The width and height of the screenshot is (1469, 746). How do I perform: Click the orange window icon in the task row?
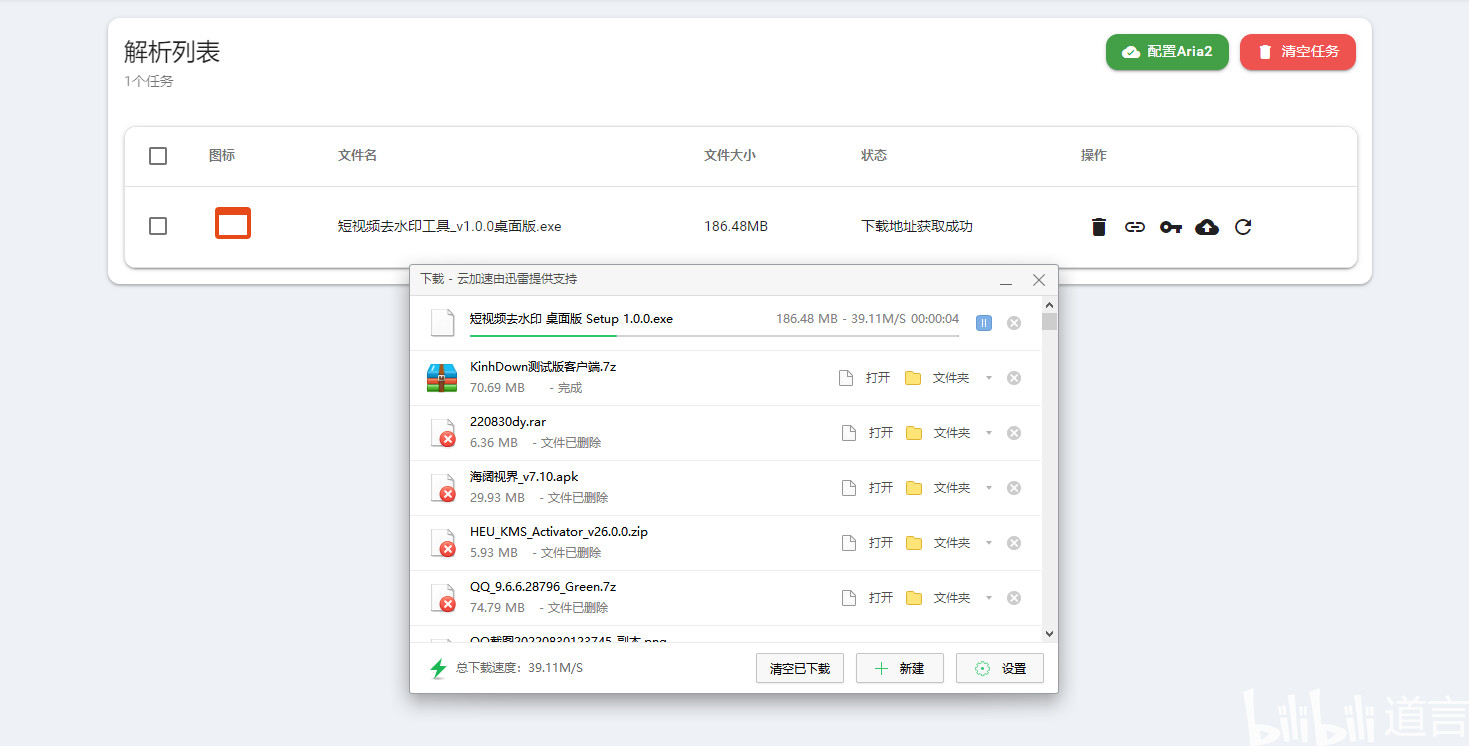click(233, 223)
